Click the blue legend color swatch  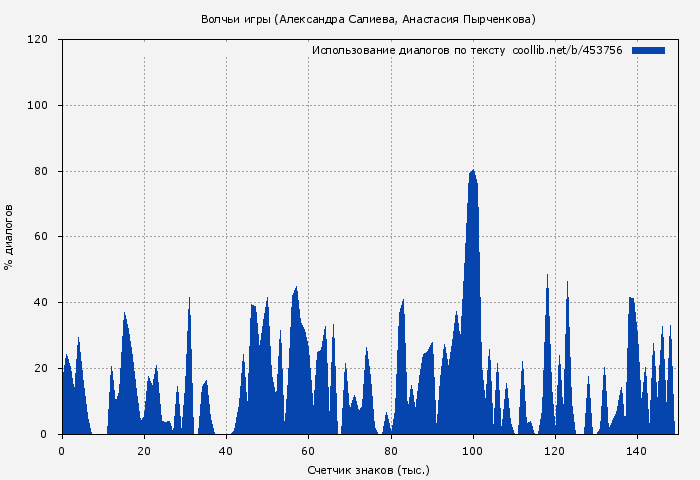coord(648,50)
